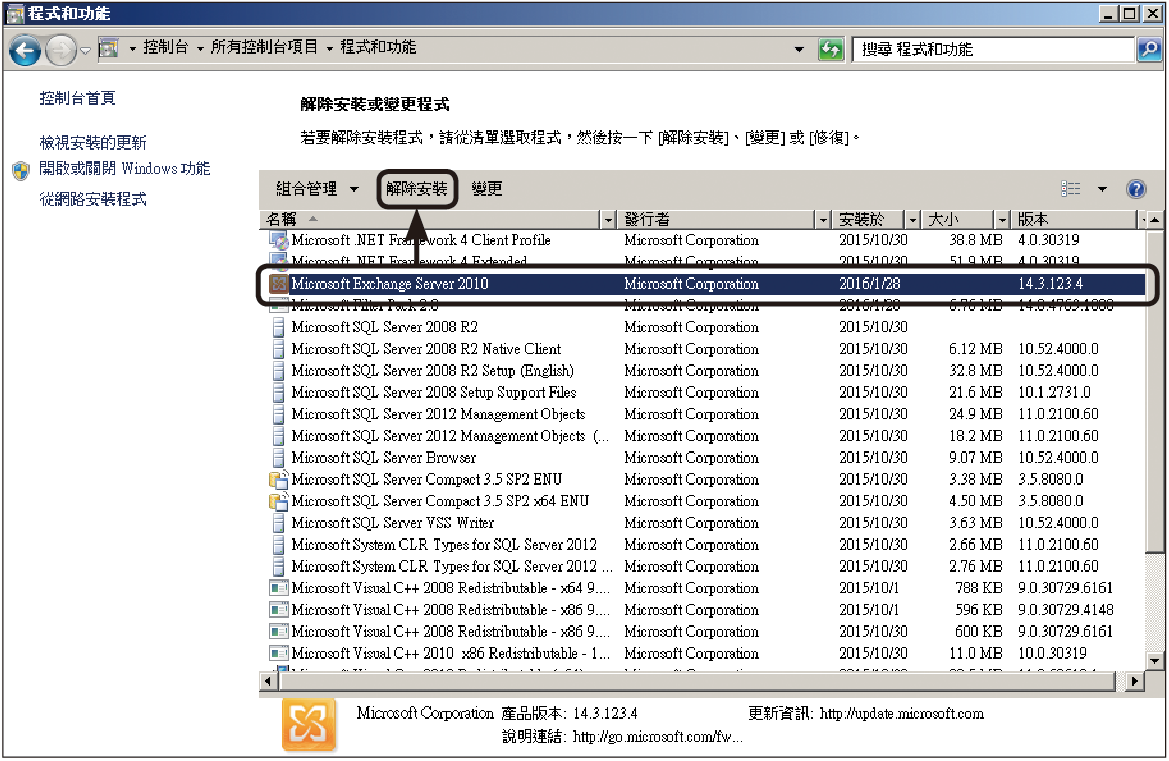Click the Control Panel icon in address bar
1169x761 pixels.
109,48
